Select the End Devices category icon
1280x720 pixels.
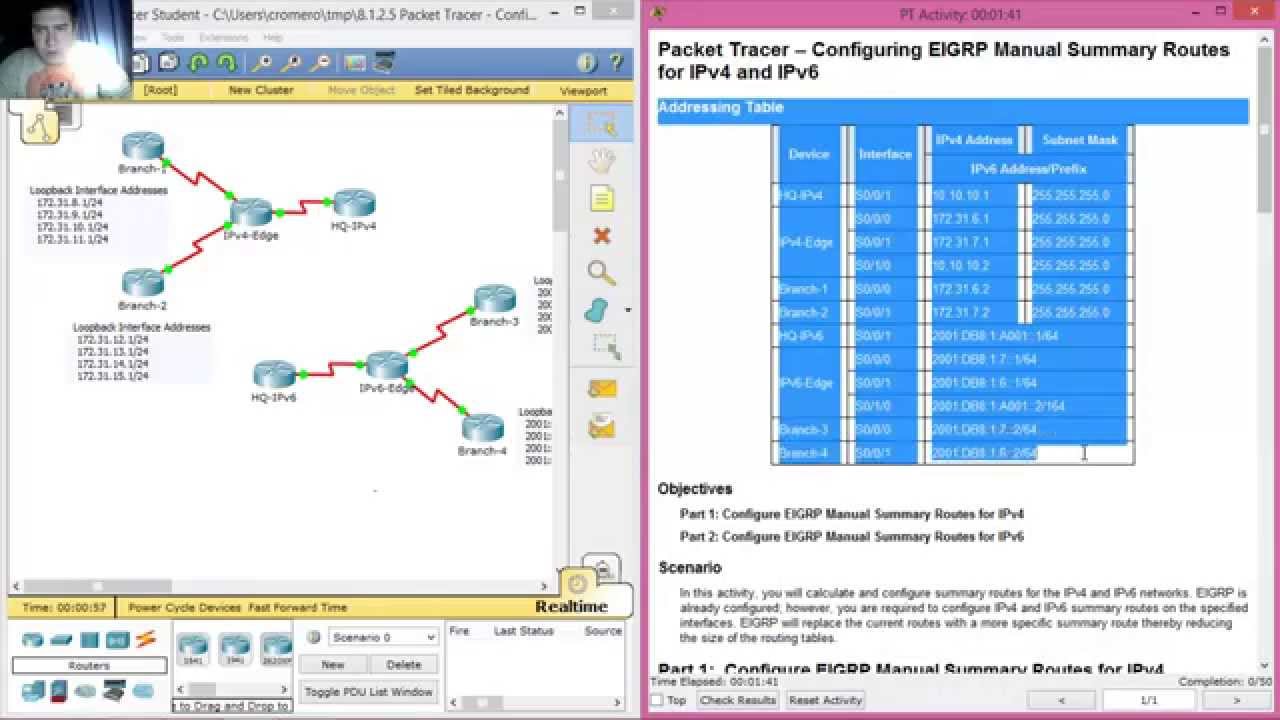coord(33,690)
